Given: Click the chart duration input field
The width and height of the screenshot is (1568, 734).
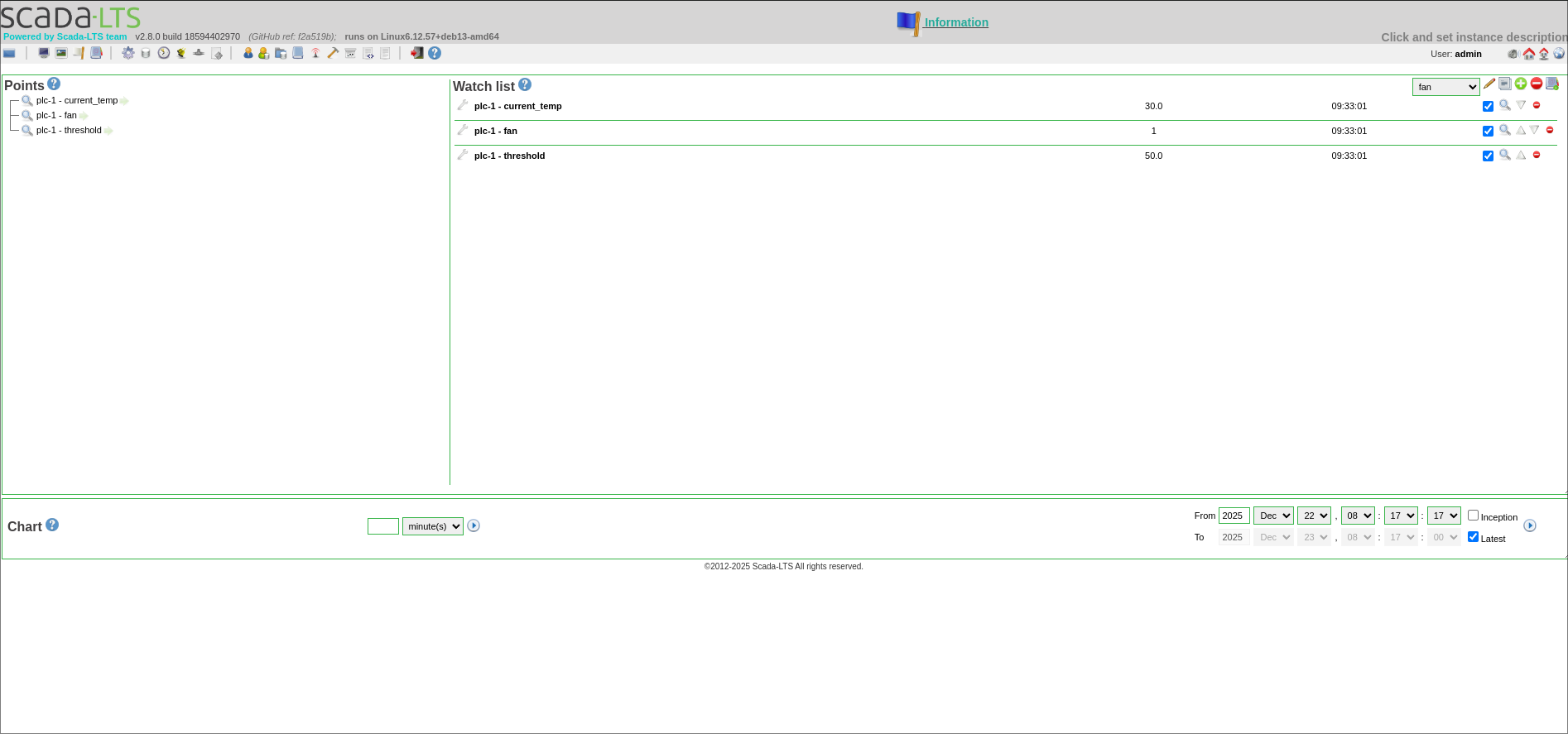Looking at the screenshot, I should tap(383, 526).
